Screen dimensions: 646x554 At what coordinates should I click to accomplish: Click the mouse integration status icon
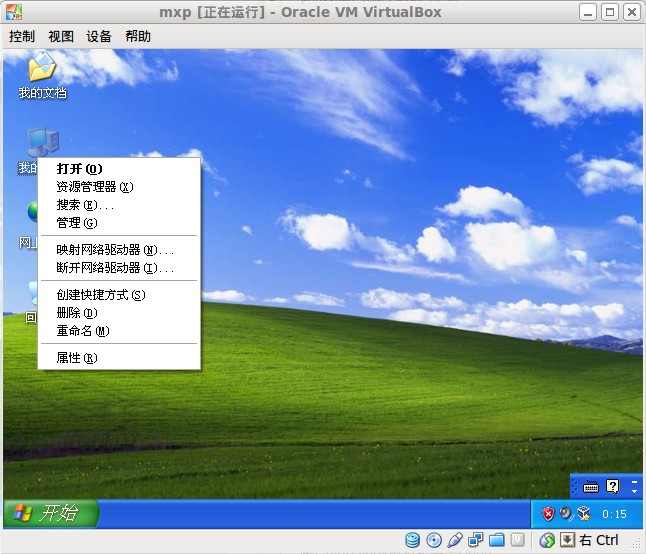547,540
